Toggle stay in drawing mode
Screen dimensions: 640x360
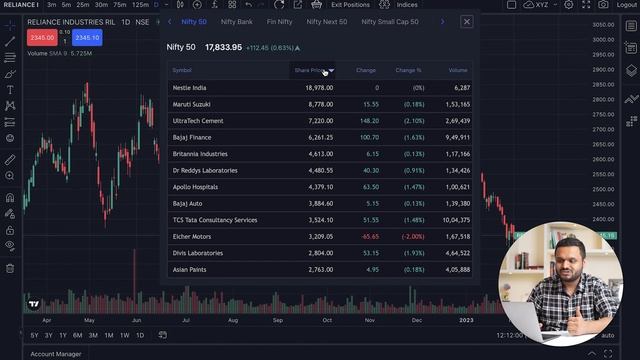point(10,214)
